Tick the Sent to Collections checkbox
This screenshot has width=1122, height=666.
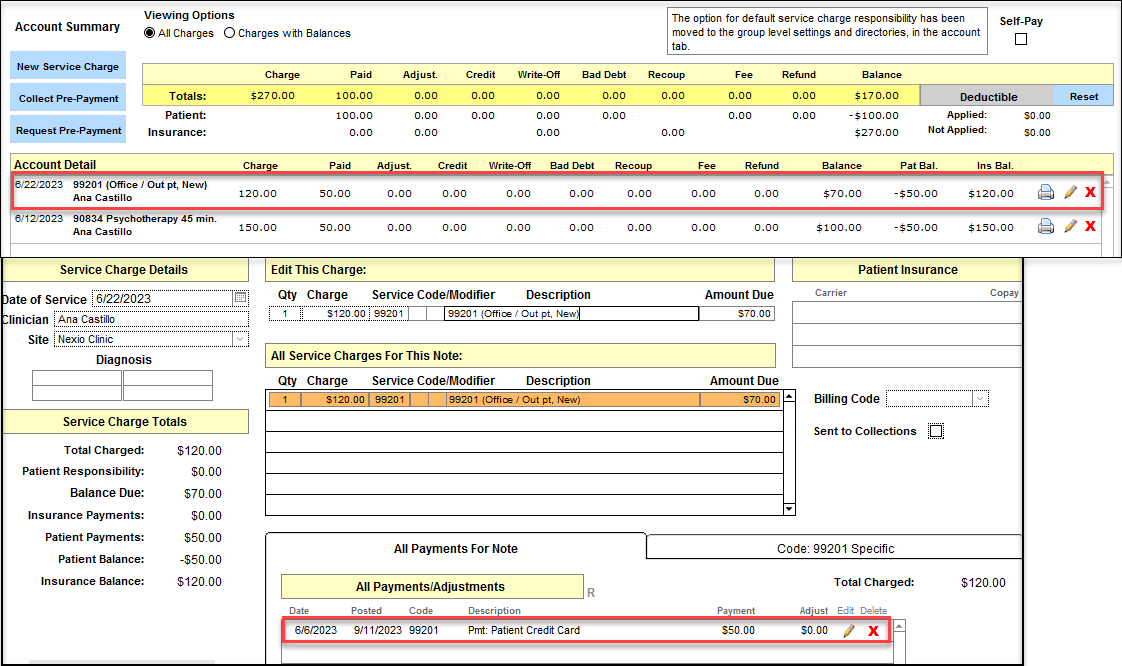click(x=936, y=431)
